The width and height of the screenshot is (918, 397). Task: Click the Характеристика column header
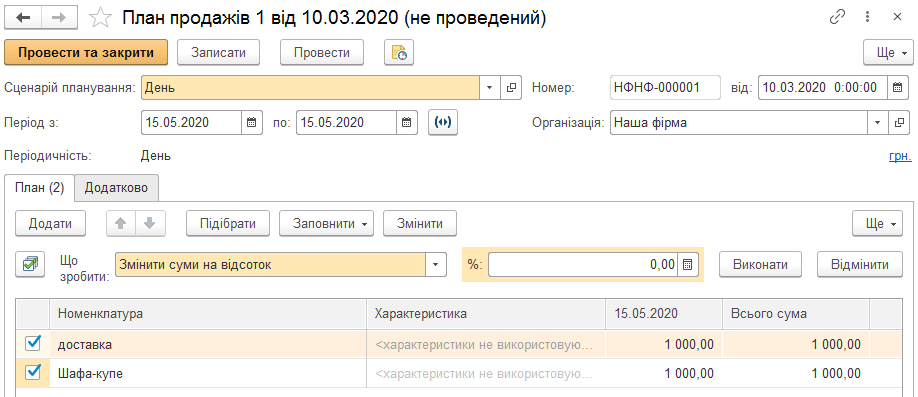point(486,313)
